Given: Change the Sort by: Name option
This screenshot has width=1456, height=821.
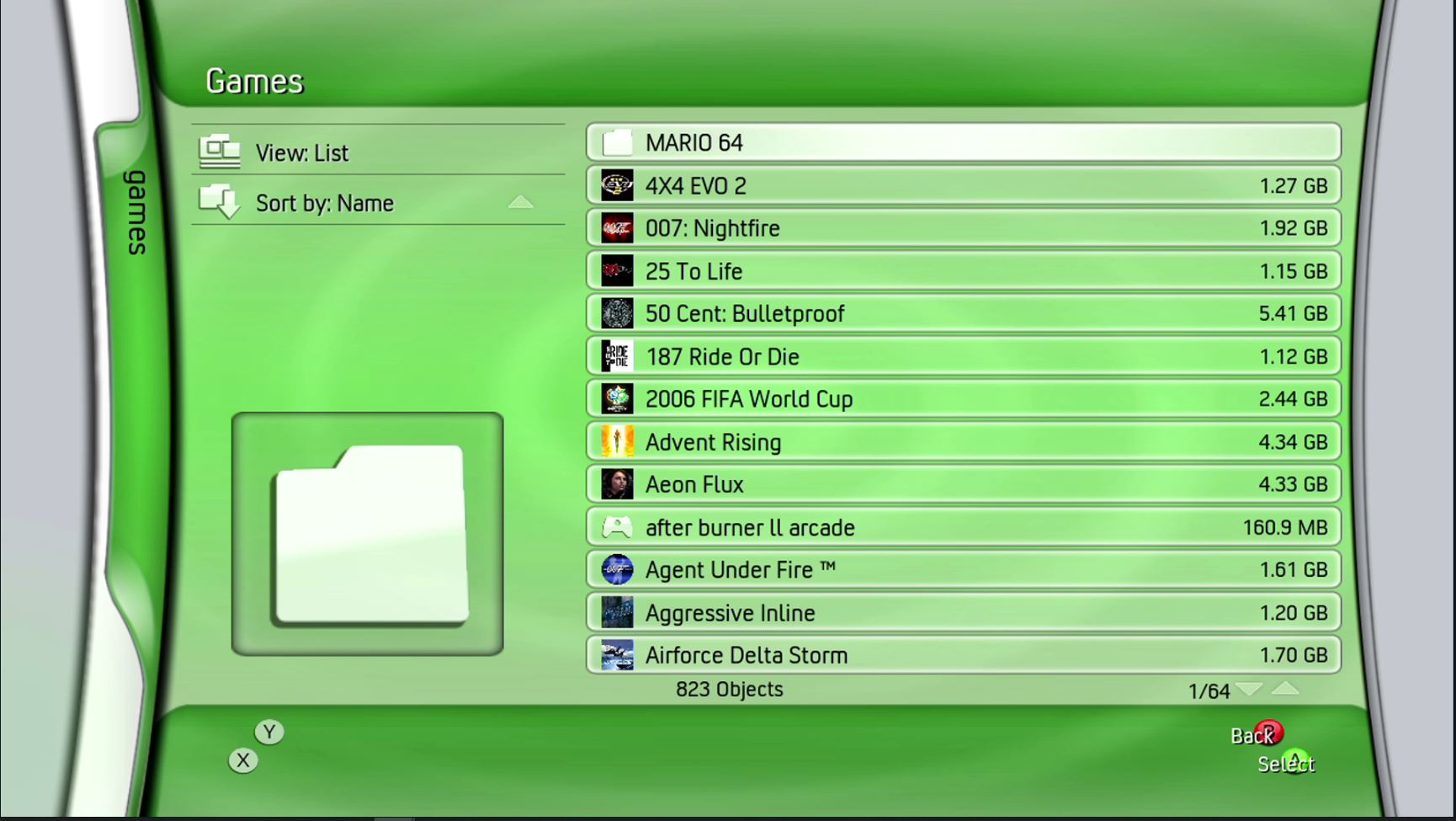Looking at the screenshot, I should (x=378, y=200).
